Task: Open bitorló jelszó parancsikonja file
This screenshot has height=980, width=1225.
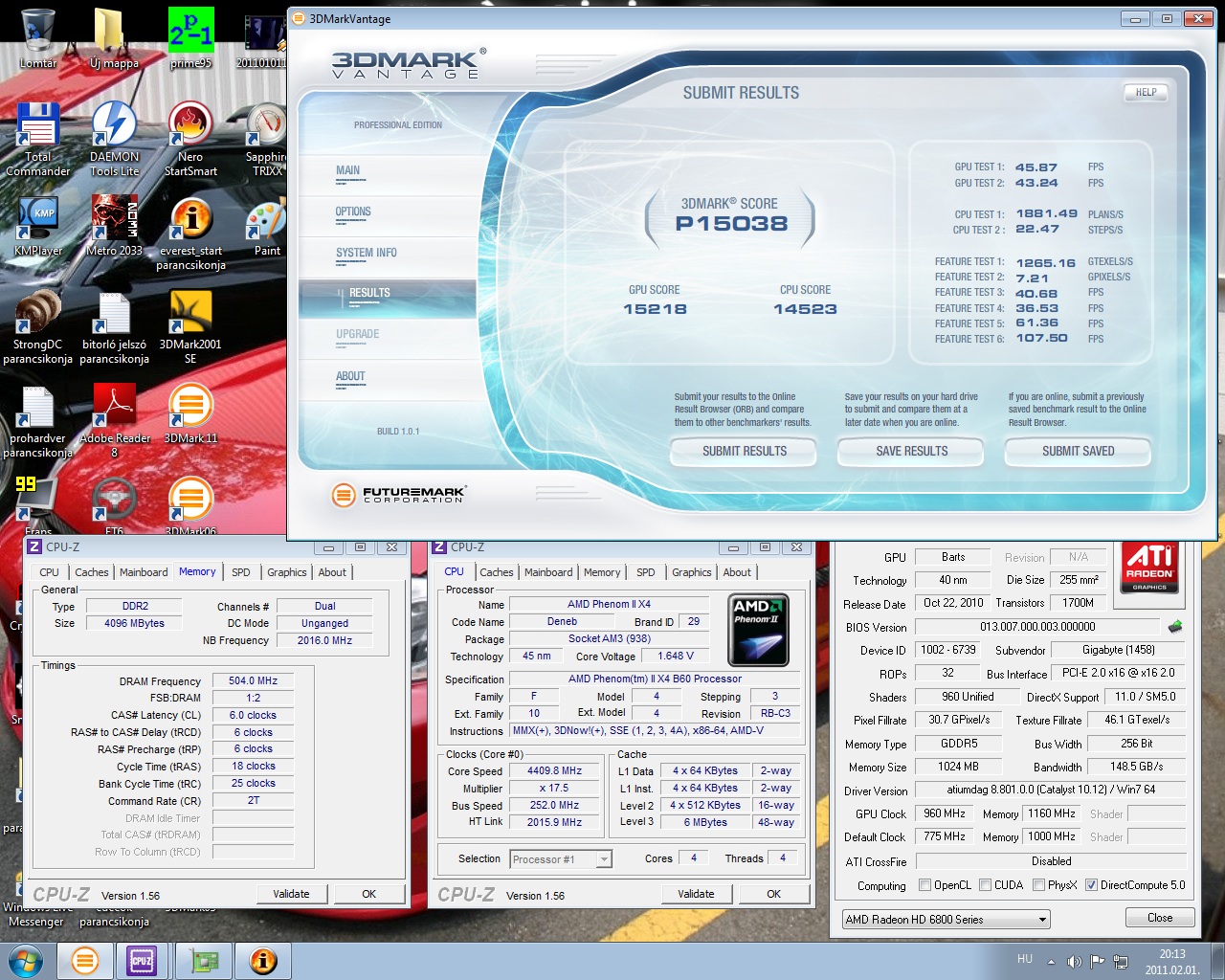Action: pyautogui.click(x=114, y=328)
